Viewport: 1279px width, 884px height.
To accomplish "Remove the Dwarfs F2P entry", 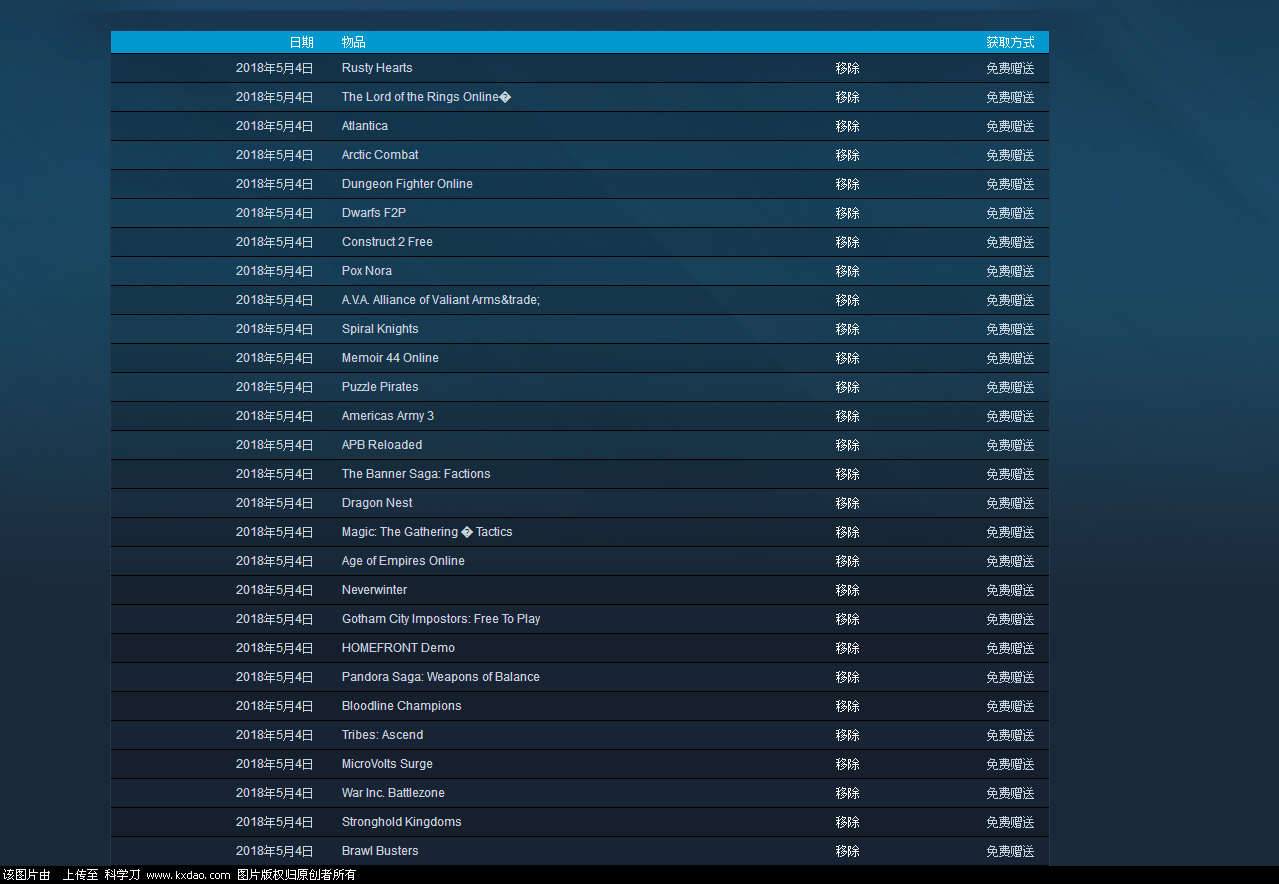I will (x=847, y=213).
